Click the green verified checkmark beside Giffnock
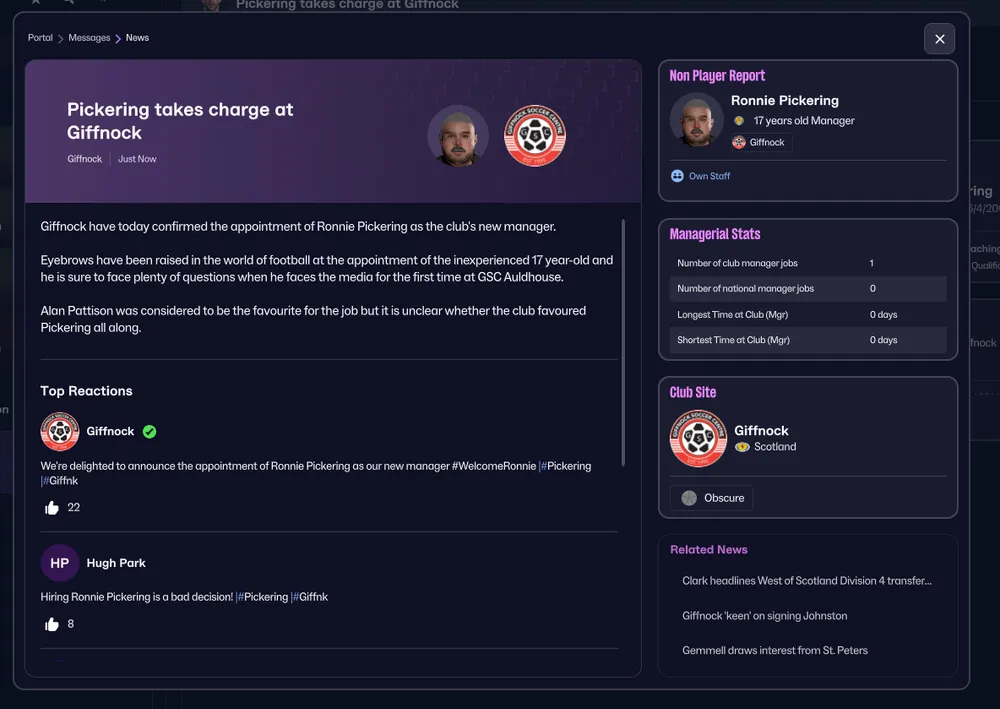Image resolution: width=1000 pixels, height=709 pixels. (x=149, y=432)
